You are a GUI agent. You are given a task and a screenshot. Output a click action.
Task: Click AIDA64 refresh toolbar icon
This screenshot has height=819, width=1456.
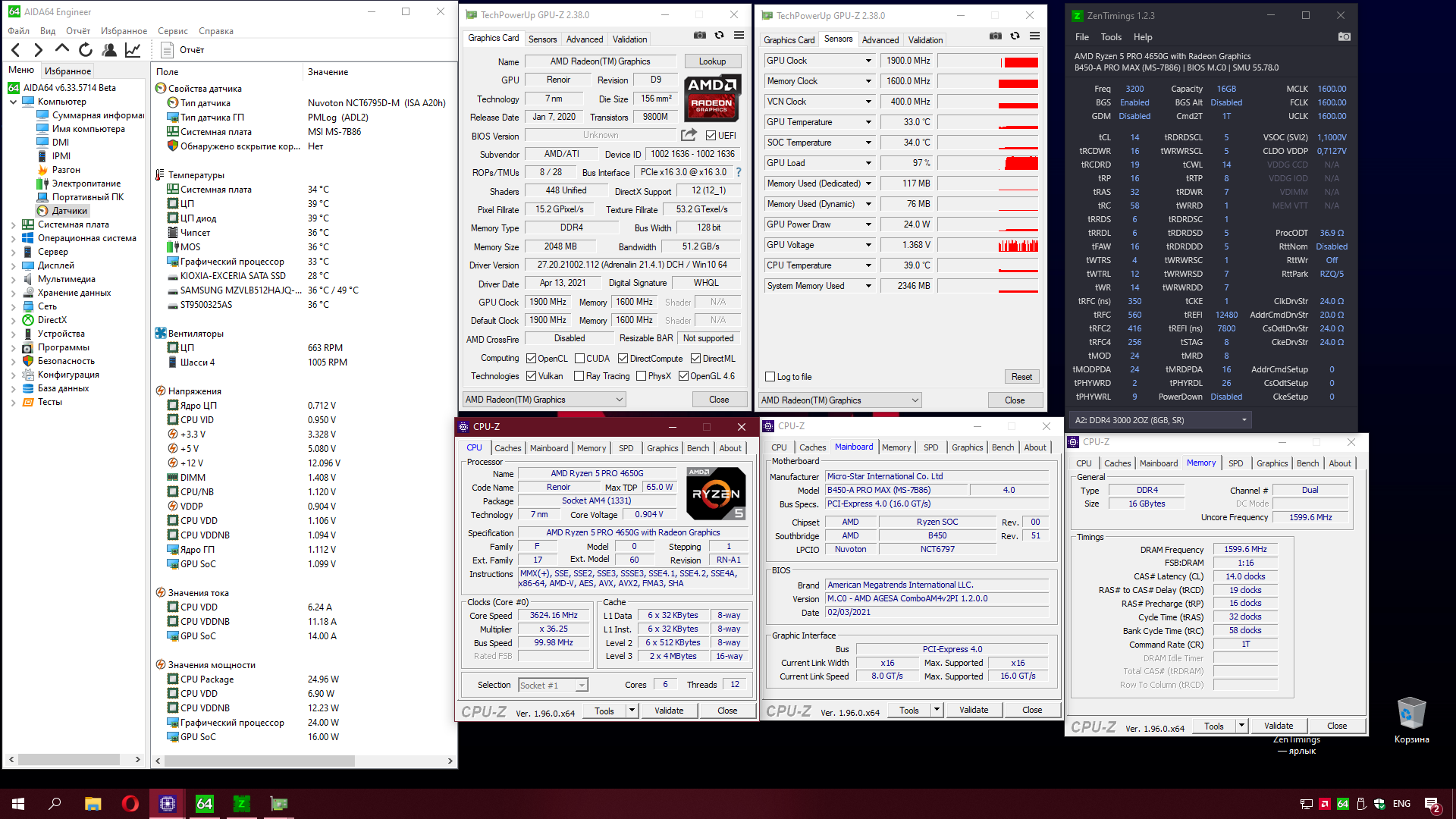(86, 50)
